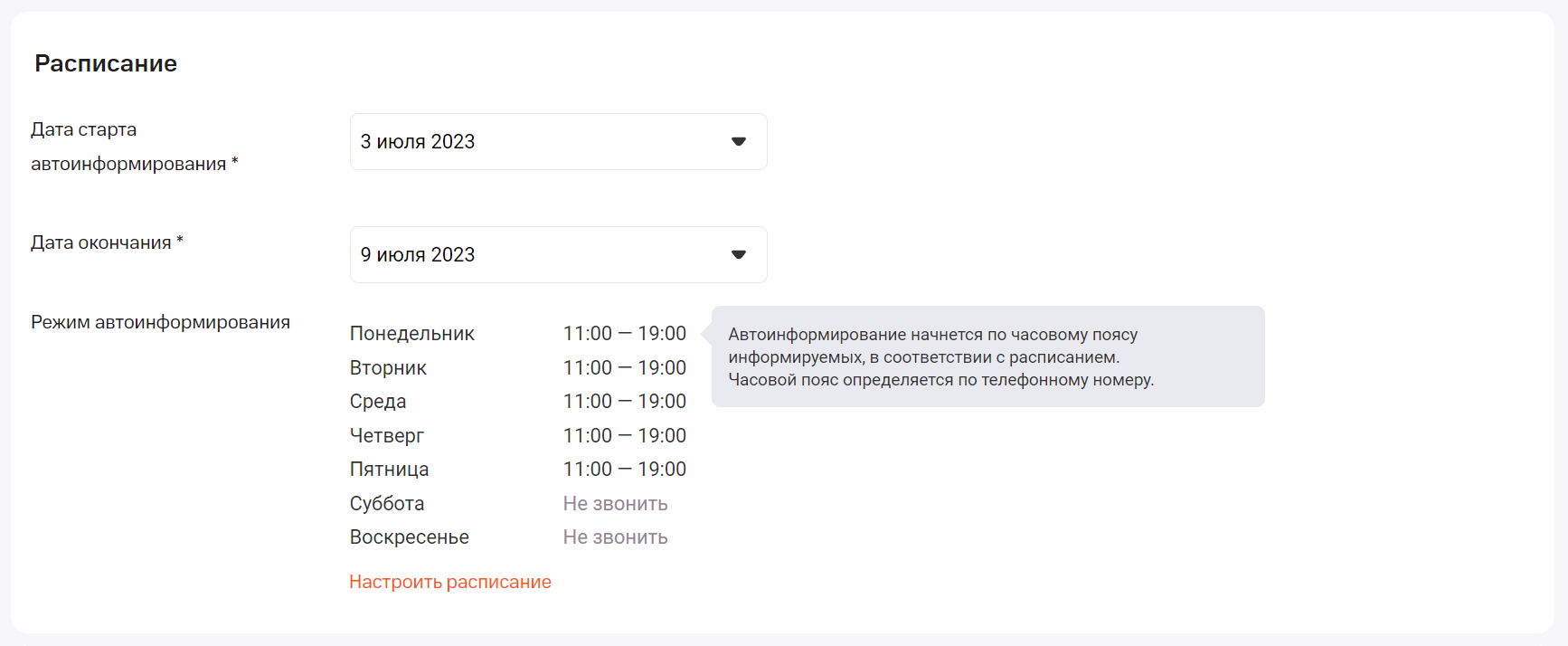Select the Суббота day label
Viewport: 1568px width, 646px height.
pyautogui.click(x=387, y=504)
